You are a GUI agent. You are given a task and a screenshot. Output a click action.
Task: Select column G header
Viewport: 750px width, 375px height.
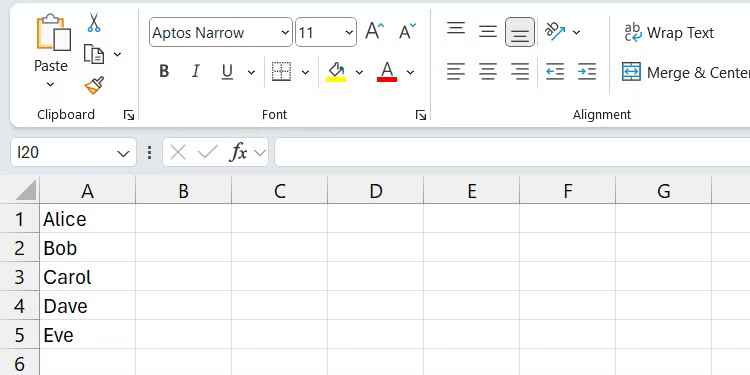coord(664,191)
